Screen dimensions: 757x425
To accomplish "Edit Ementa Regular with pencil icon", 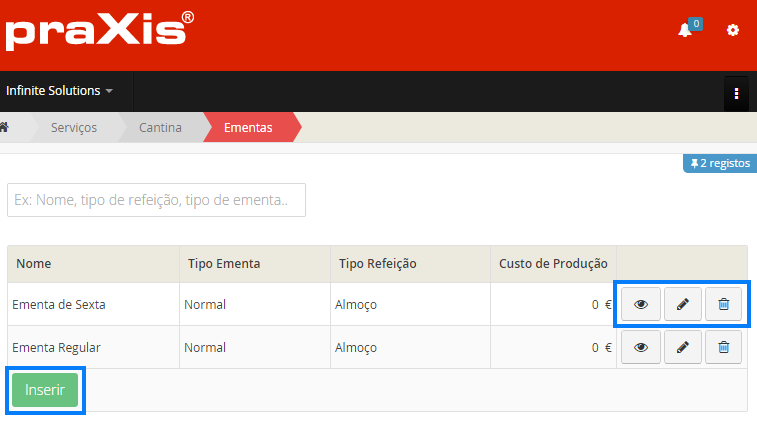I will click(683, 347).
